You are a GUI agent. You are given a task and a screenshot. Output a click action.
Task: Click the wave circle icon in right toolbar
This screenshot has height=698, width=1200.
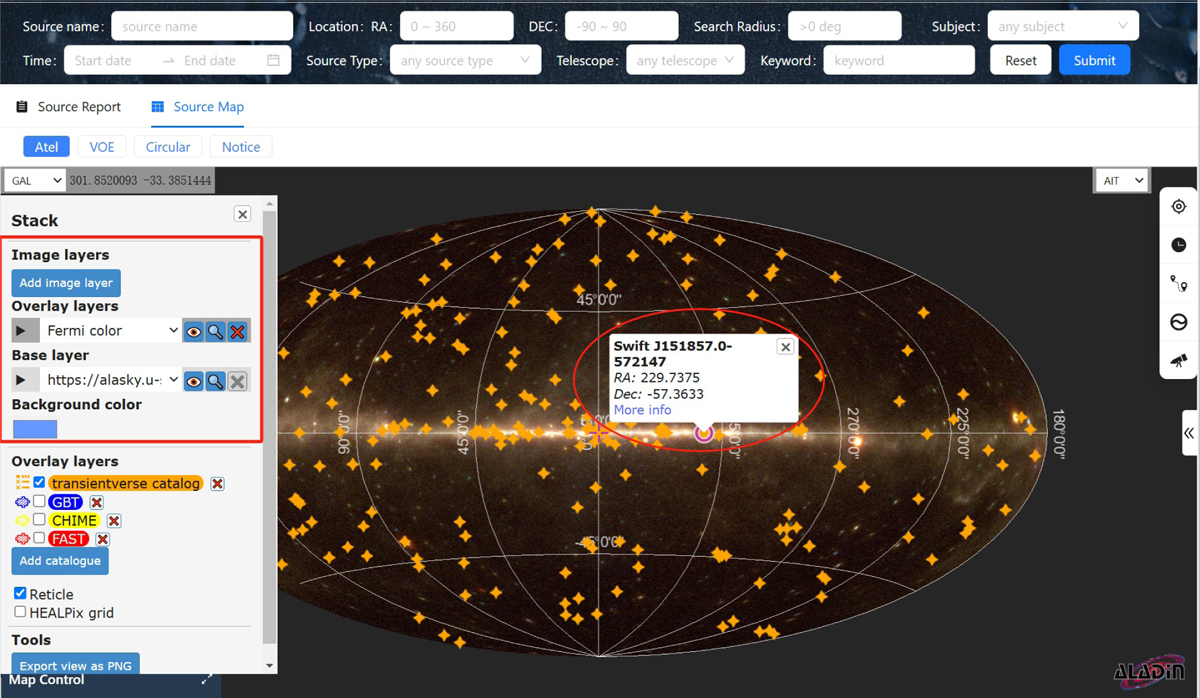[1179, 322]
